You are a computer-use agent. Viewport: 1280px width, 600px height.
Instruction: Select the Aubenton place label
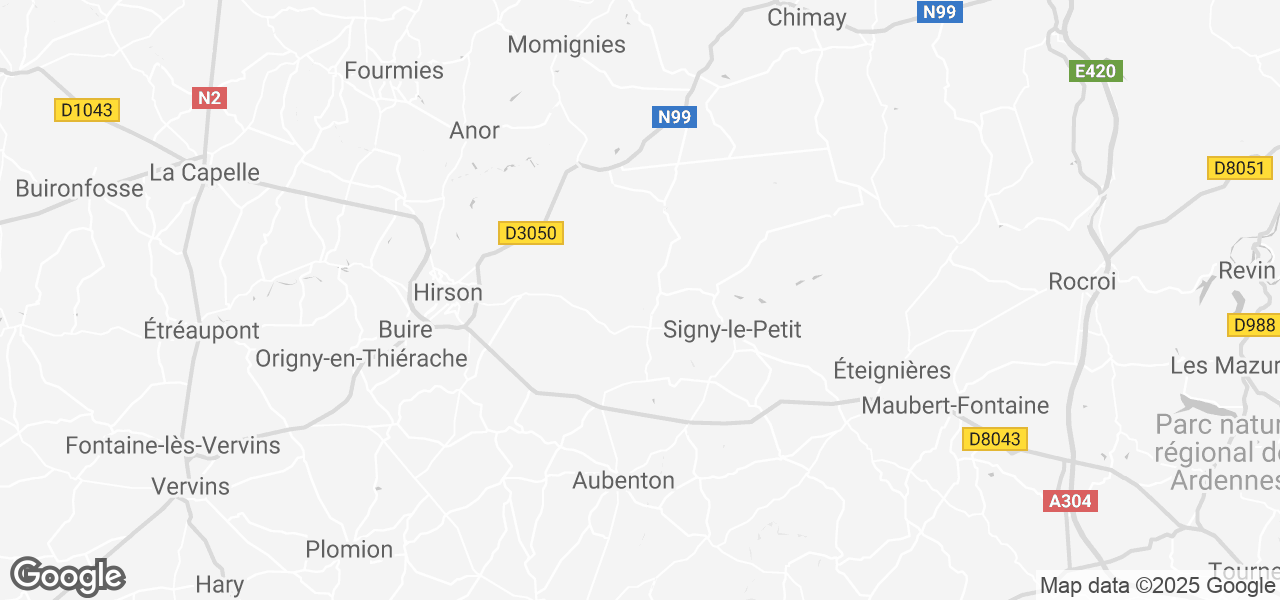(624, 480)
